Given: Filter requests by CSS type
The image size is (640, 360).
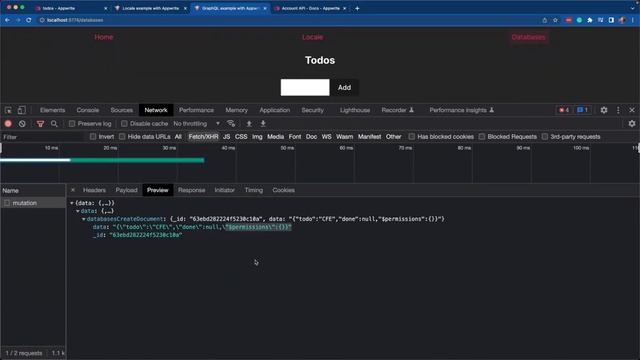Looking at the screenshot, I should tap(241, 137).
